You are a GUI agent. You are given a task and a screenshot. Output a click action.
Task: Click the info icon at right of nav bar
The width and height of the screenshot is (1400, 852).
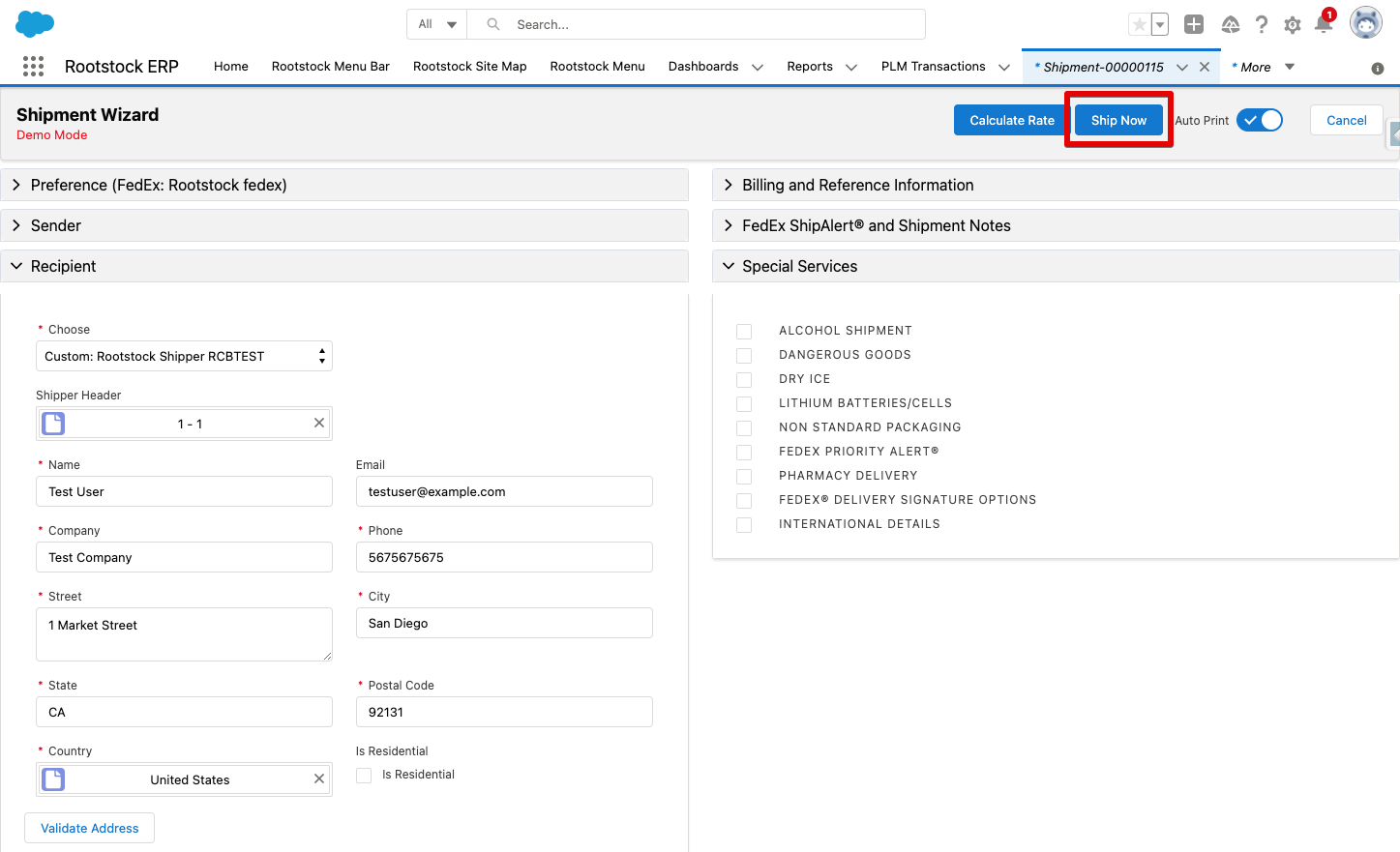(x=1378, y=69)
